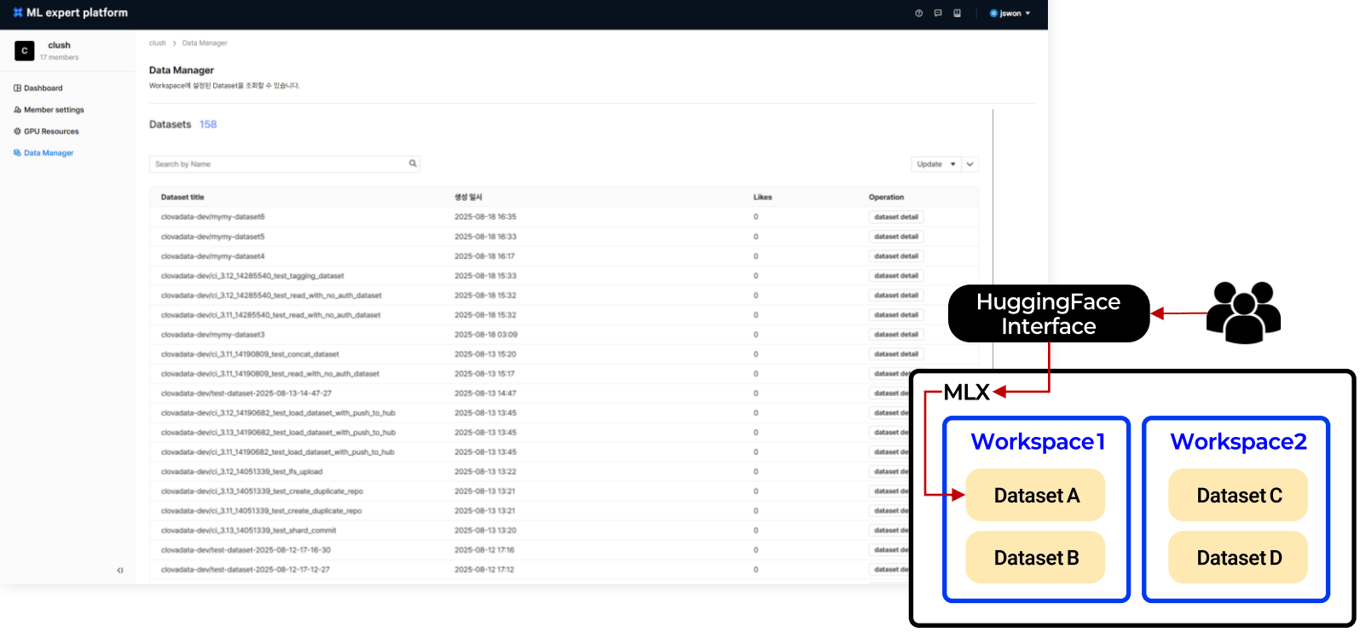1366x632 pixels.
Task: Click date cell '2025-08-13 13:22'
Action: click(485, 471)
